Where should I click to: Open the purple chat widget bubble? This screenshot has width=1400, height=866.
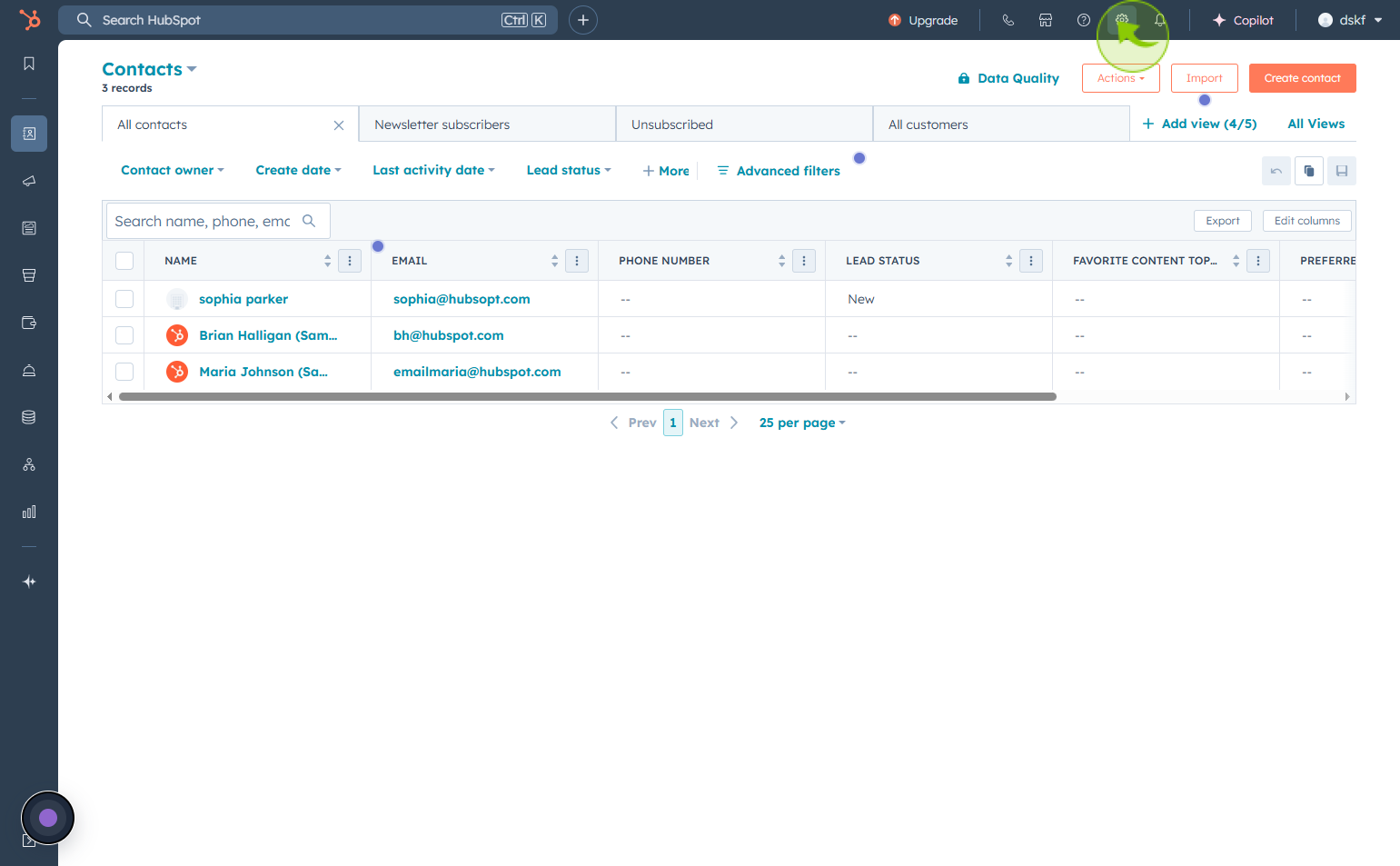(48, 818)
